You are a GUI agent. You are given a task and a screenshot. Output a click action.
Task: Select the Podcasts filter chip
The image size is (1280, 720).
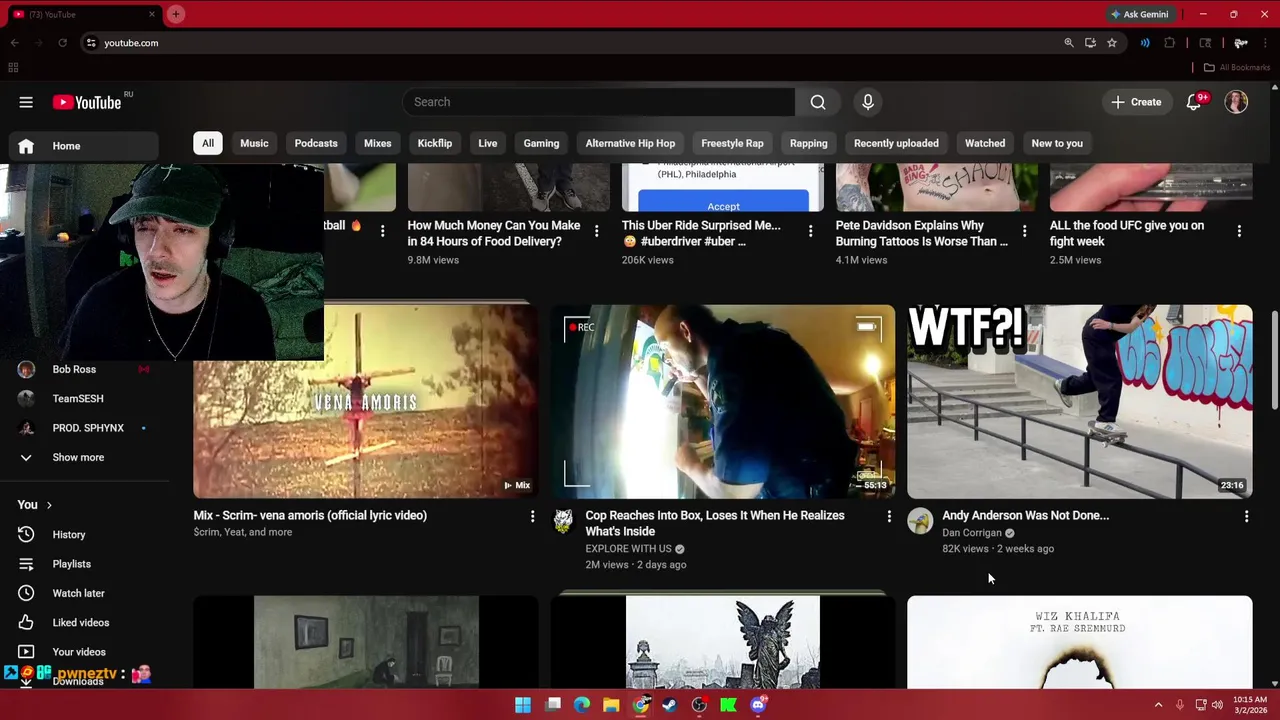coord(316,143)
